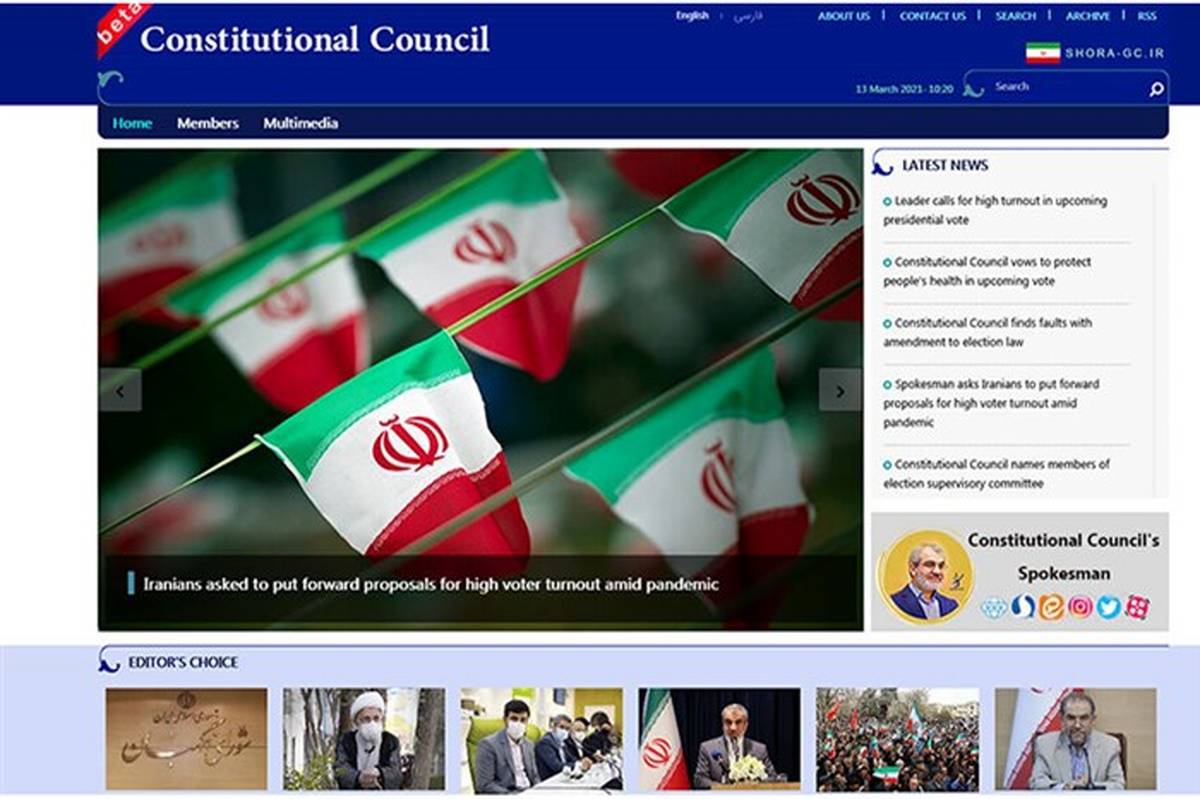The width and height of the screenshot is (1200, 799).
Task: Switch language to English
Action: click(x=692, y=16)
